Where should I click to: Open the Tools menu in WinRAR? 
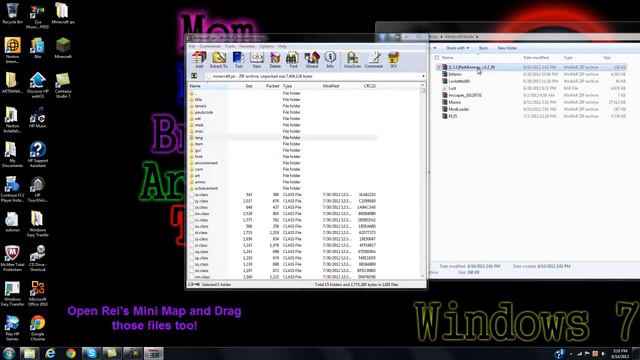[230, 46]
